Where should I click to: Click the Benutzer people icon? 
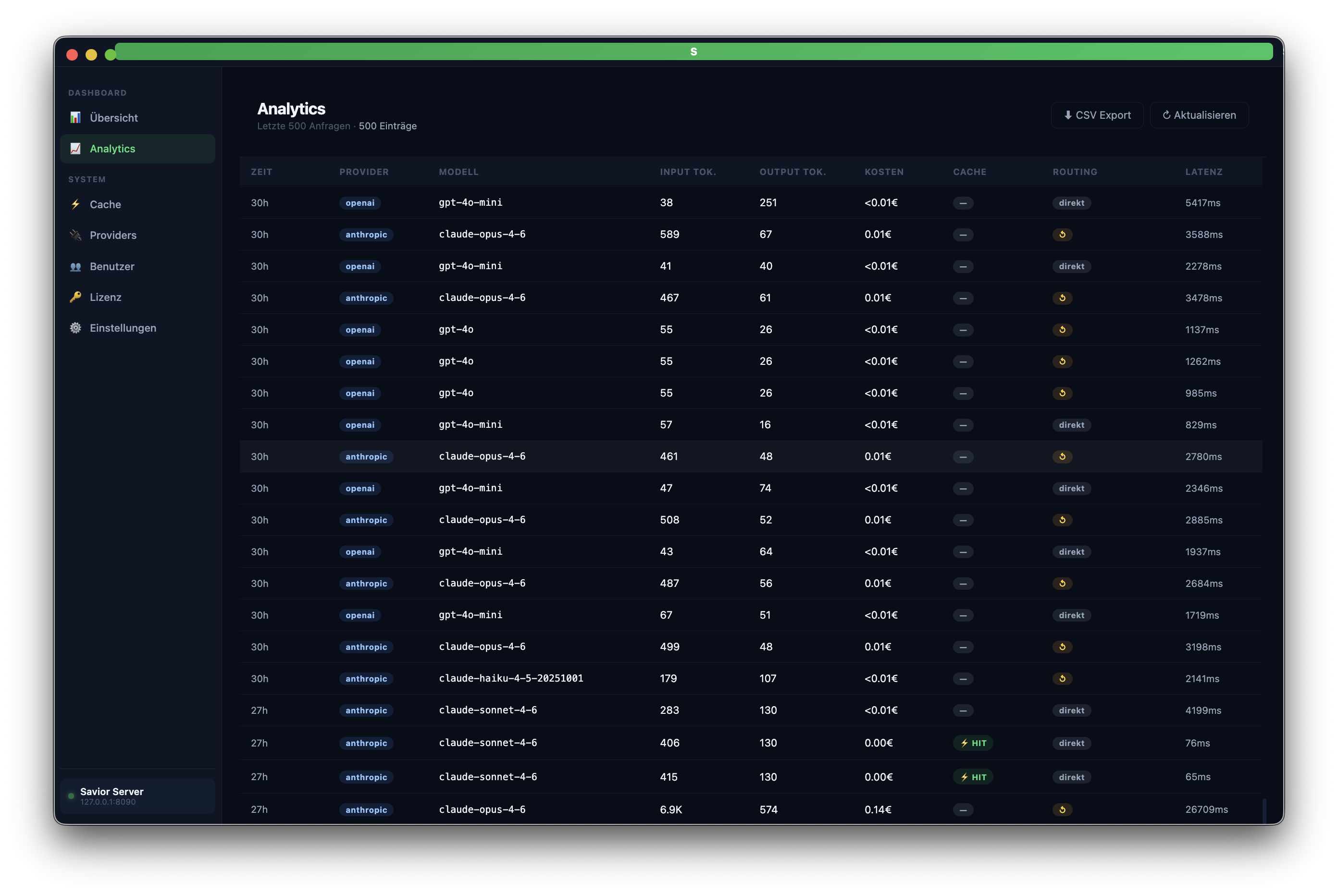(75, 266)
